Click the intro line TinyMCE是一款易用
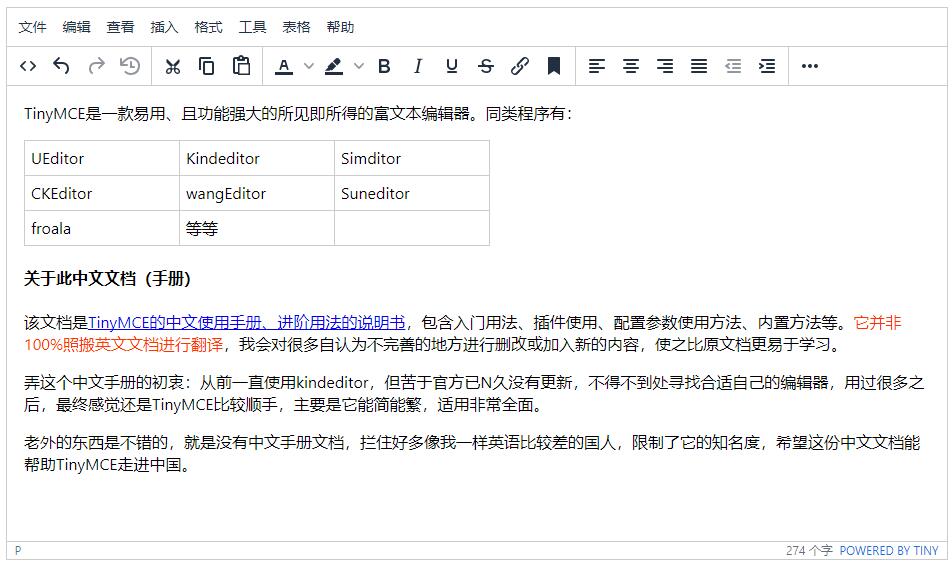 point(298,114)
